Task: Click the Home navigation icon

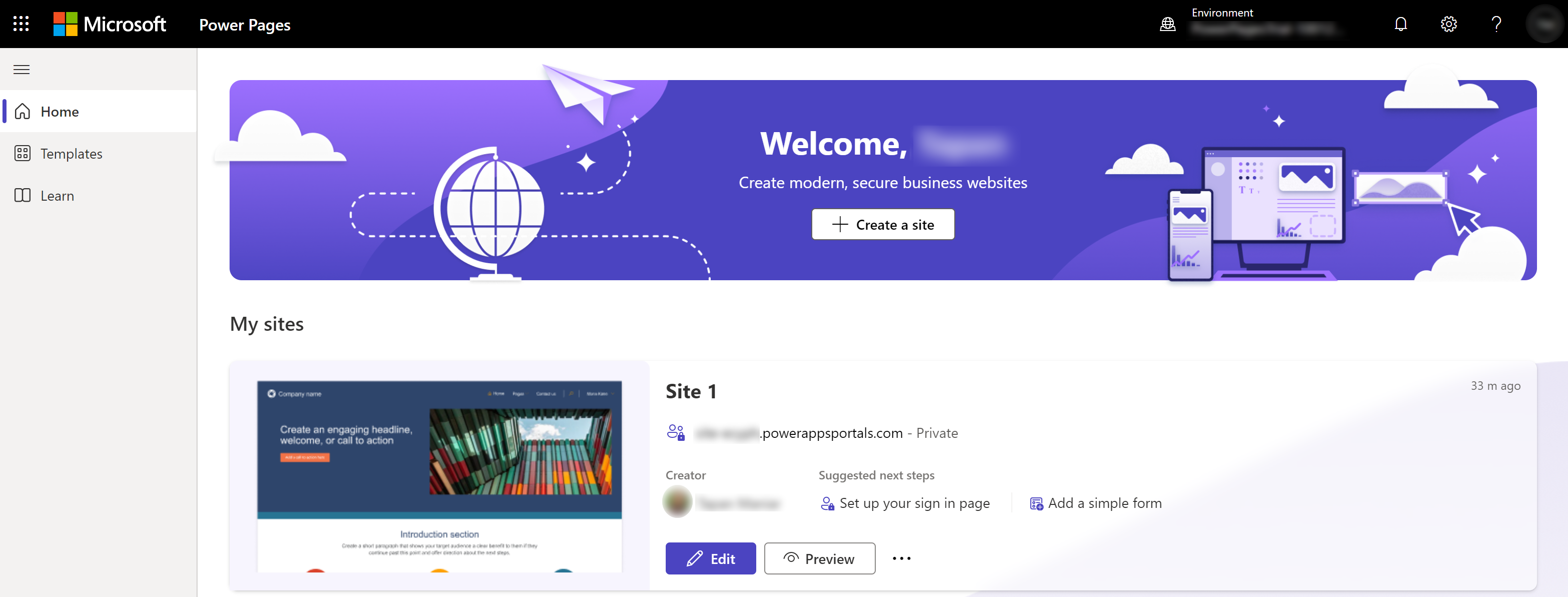Action: (22, 111)
